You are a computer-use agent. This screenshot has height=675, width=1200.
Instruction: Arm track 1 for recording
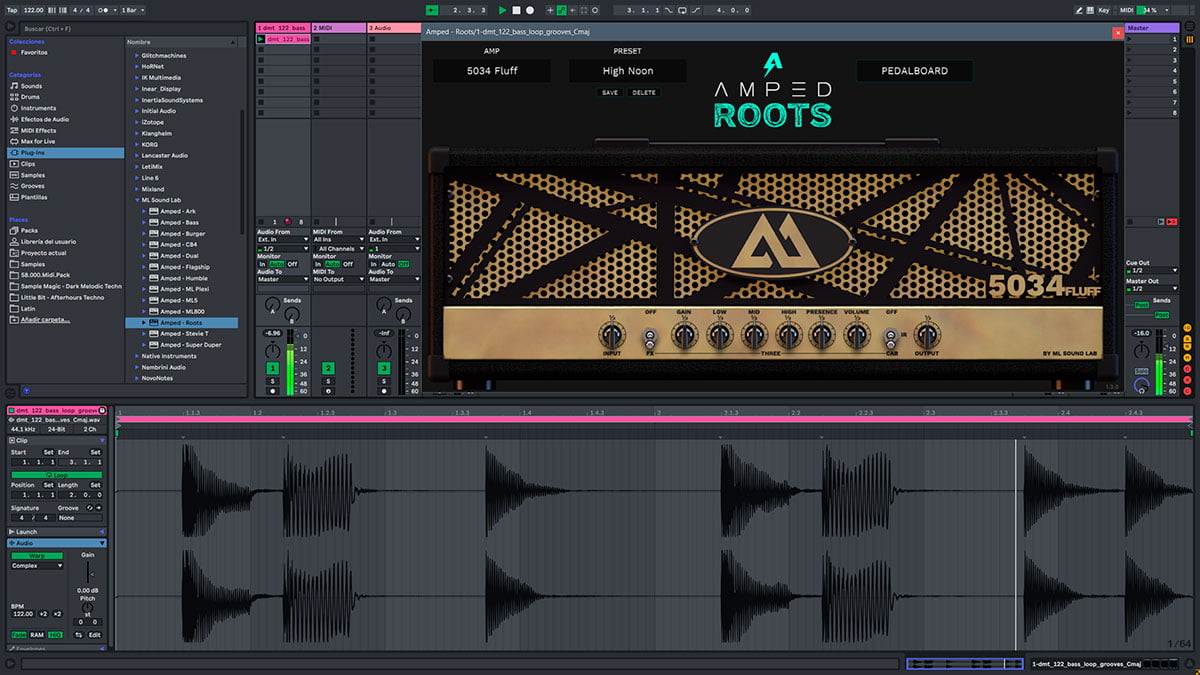272,390
